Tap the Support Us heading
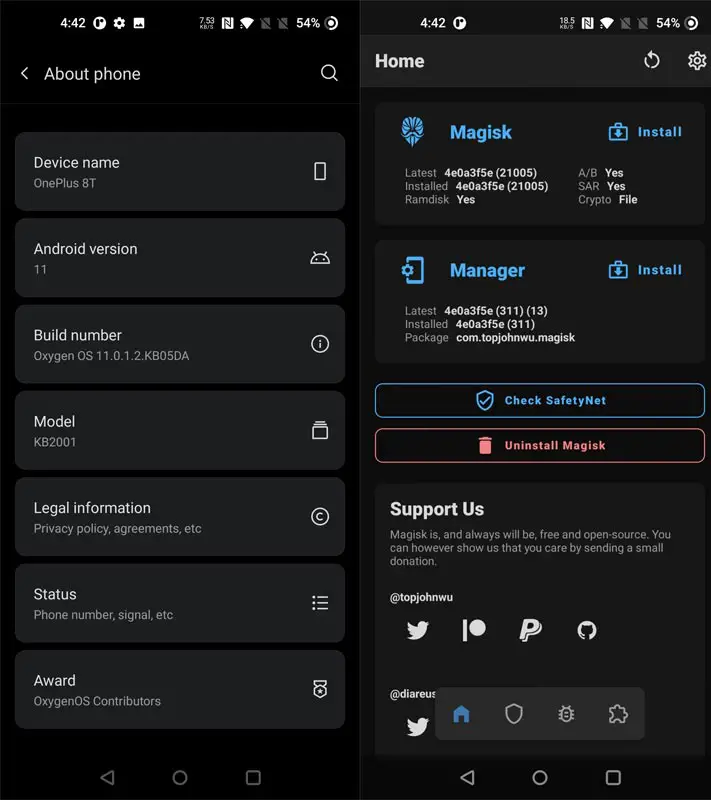The width and height of the screenshot is (711, 800). [437, 509]
